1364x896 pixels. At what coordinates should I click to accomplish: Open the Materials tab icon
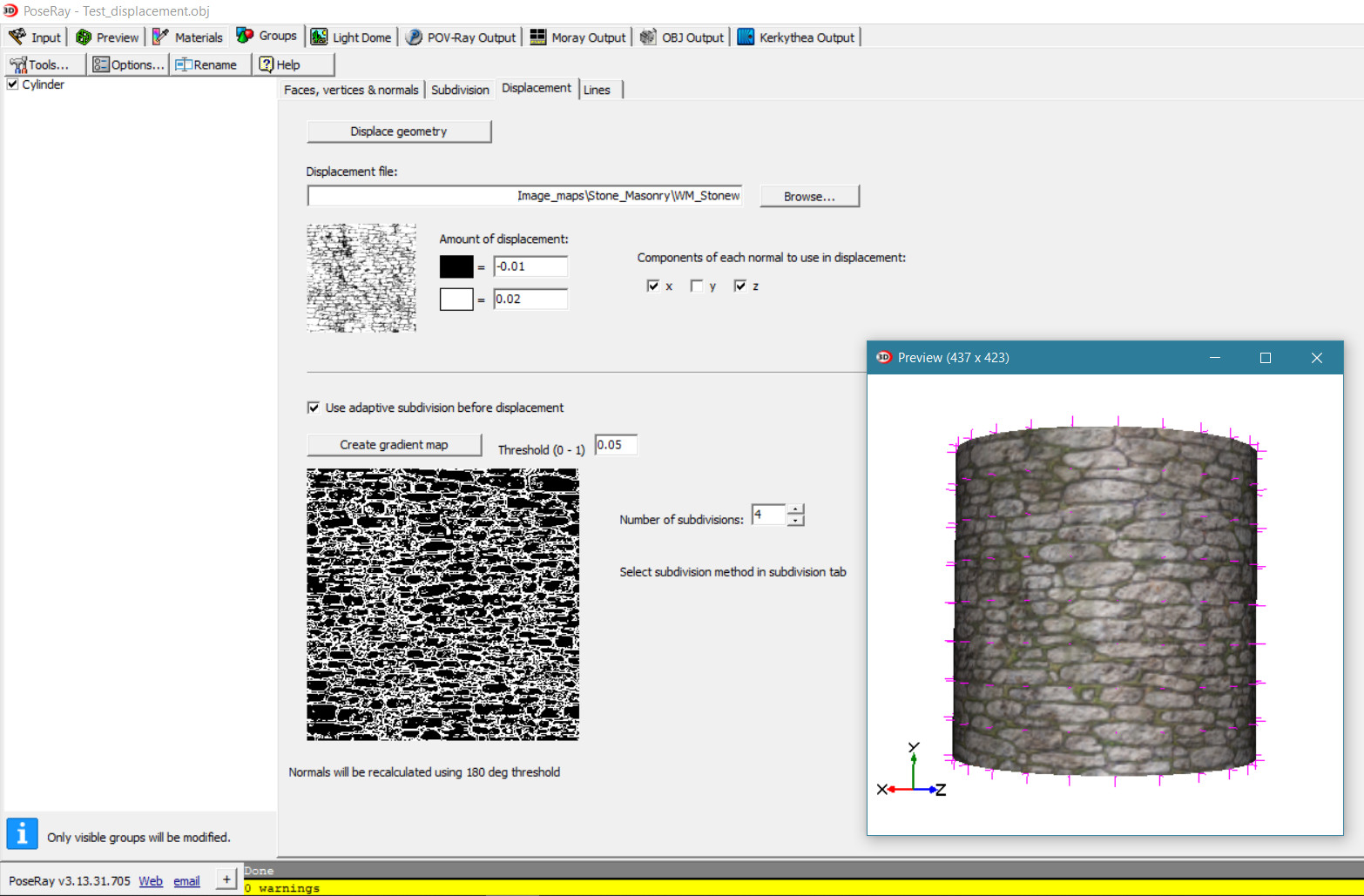161,37
